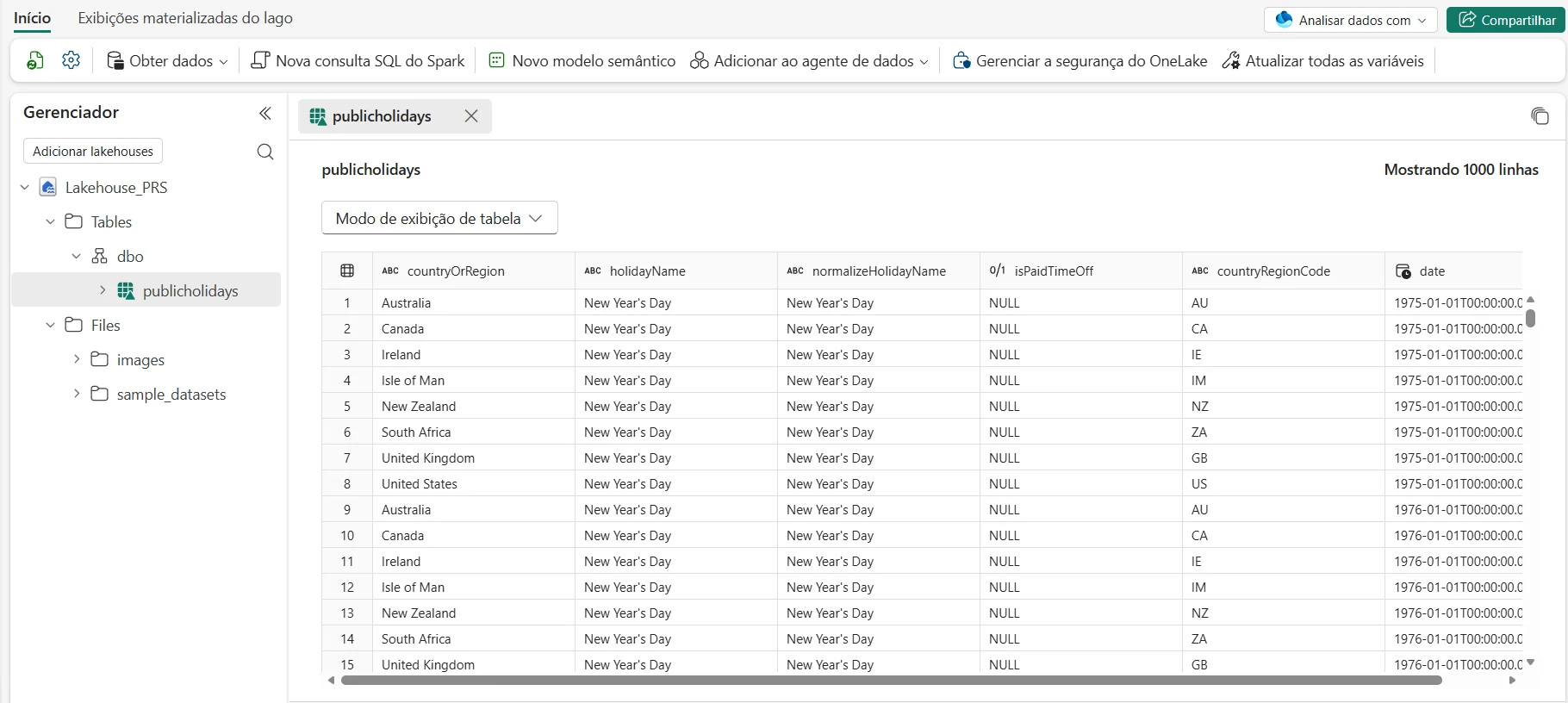Click the images folder icon
The width and height of the screenshot is (1568, 703).
100,359
